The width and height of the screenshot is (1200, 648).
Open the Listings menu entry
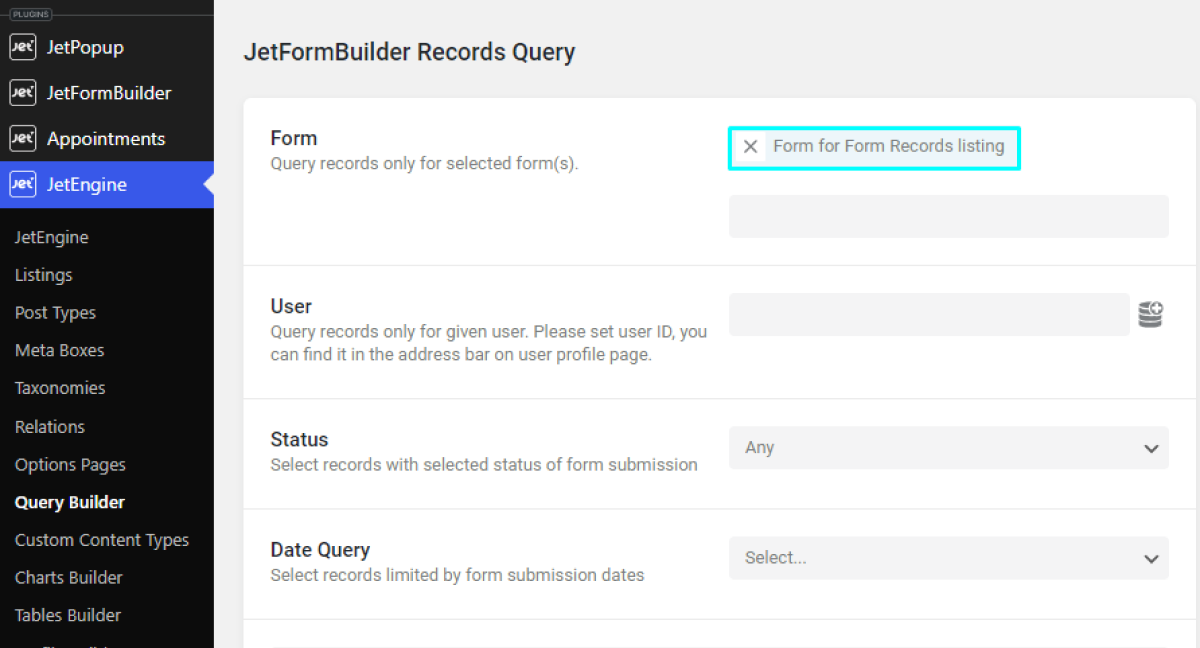[x=43, y=274]
